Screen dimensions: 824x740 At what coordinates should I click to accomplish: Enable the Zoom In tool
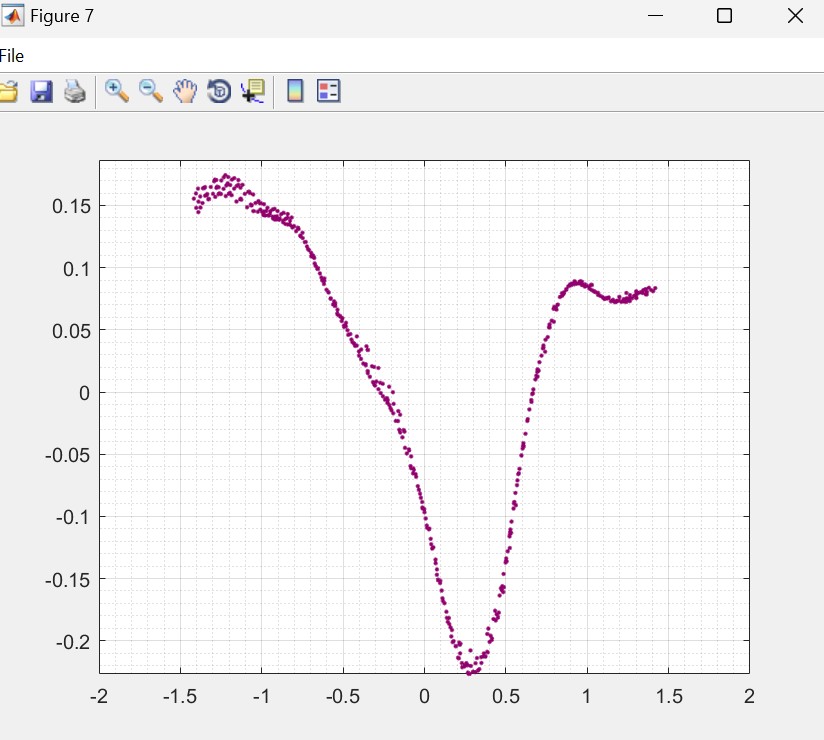coord(117,91)
